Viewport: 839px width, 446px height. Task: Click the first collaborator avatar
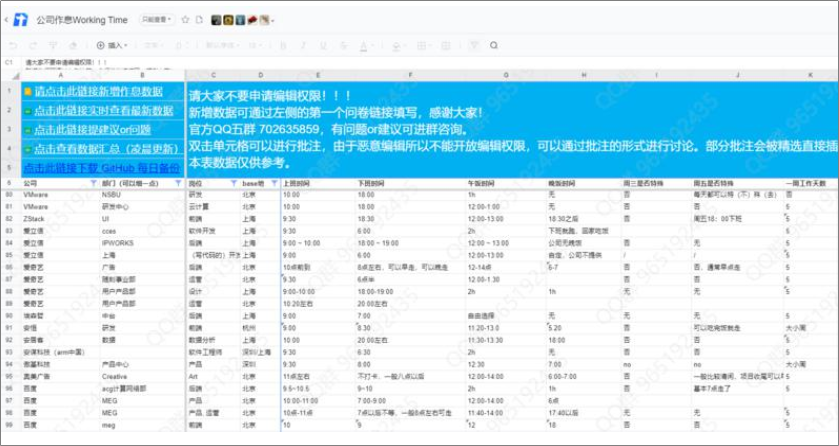pyautogui.click(x=216, y=20)
